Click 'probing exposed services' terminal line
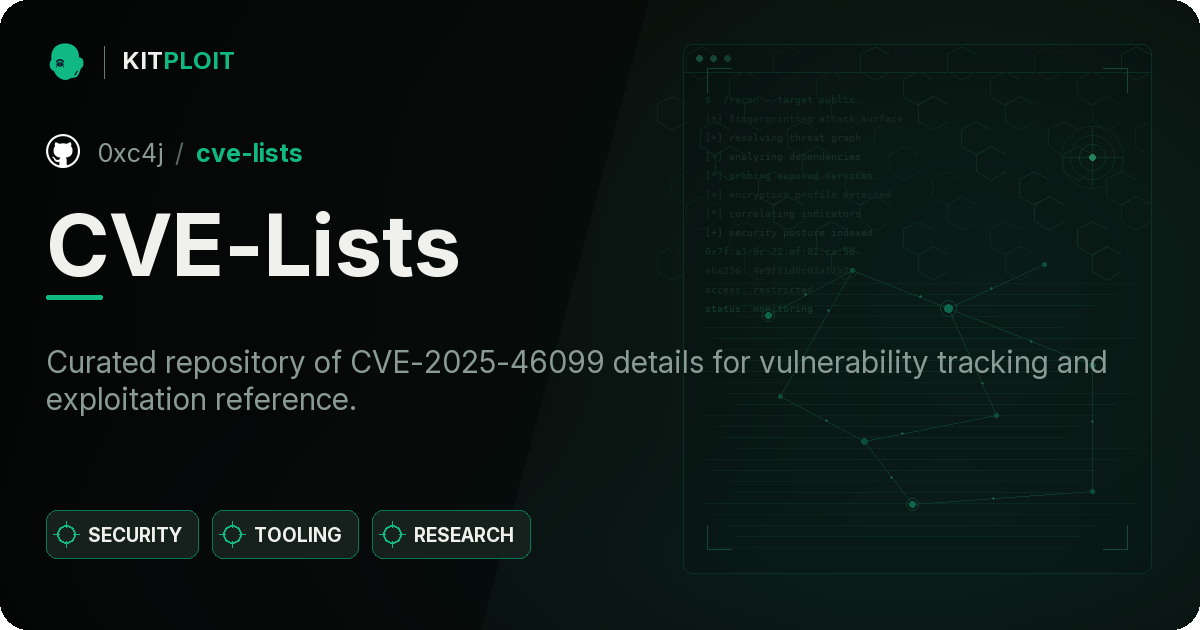The height and width of the screenshot is (630, 1200). pyautogui.click(x=788, y=176)
